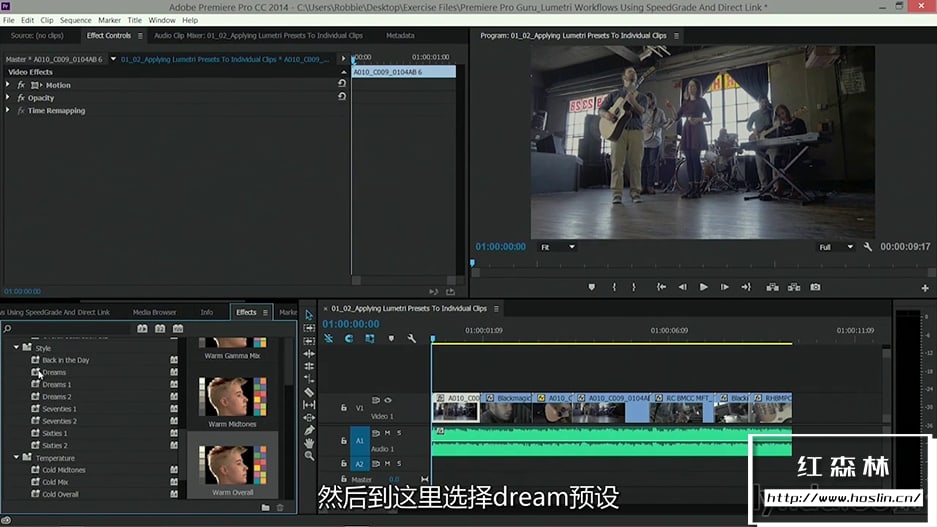Screen dimensions: 937x527
Task: Add a marker in the timeline header
Action: click(391, 338)
